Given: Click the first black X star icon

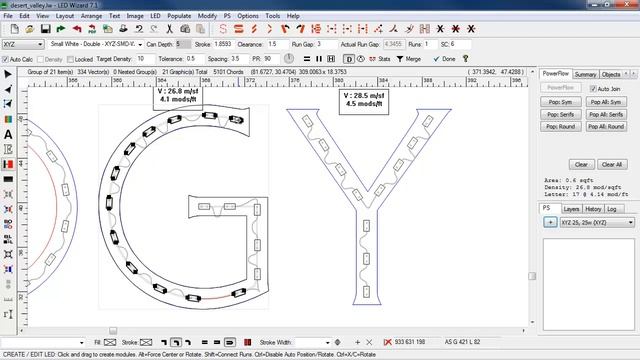Looking at the screenshot, I should (x=440, y=29).
